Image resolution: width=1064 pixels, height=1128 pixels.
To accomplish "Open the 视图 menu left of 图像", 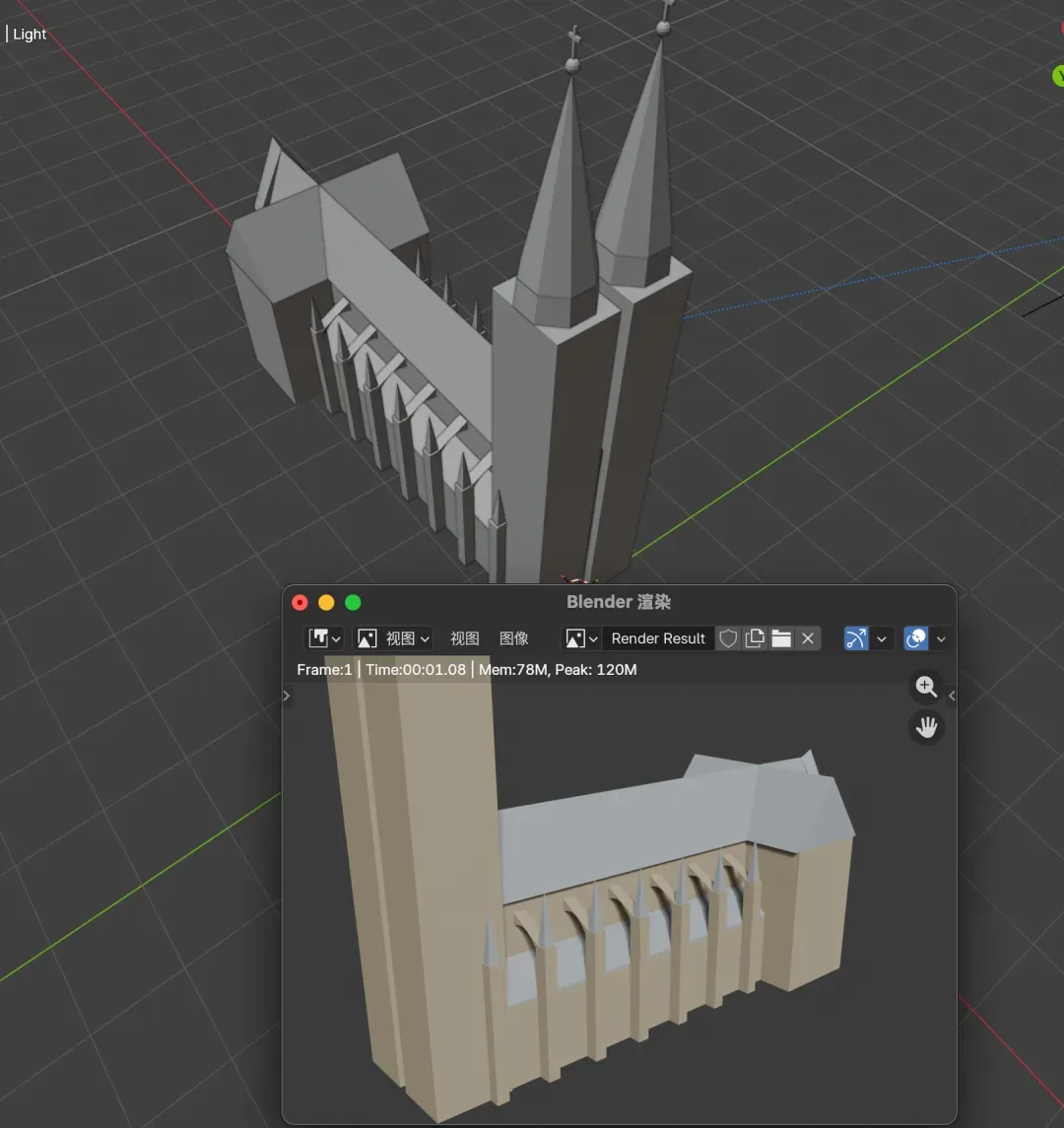I will [464, 638].
